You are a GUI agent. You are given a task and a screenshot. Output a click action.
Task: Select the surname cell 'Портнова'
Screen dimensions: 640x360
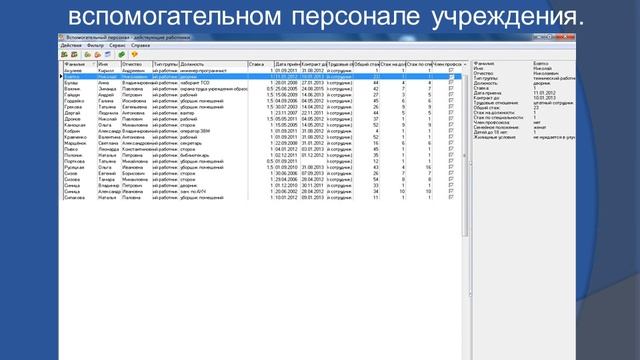(x=80, y=161)
